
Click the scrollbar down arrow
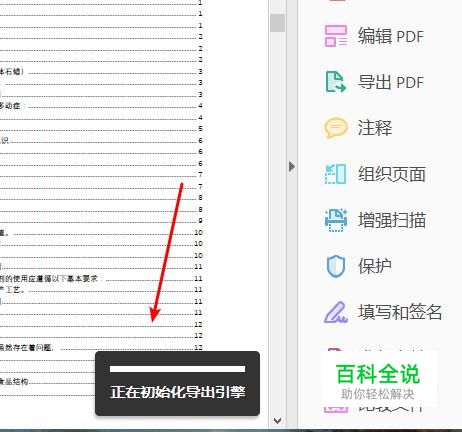pos(277,421)
